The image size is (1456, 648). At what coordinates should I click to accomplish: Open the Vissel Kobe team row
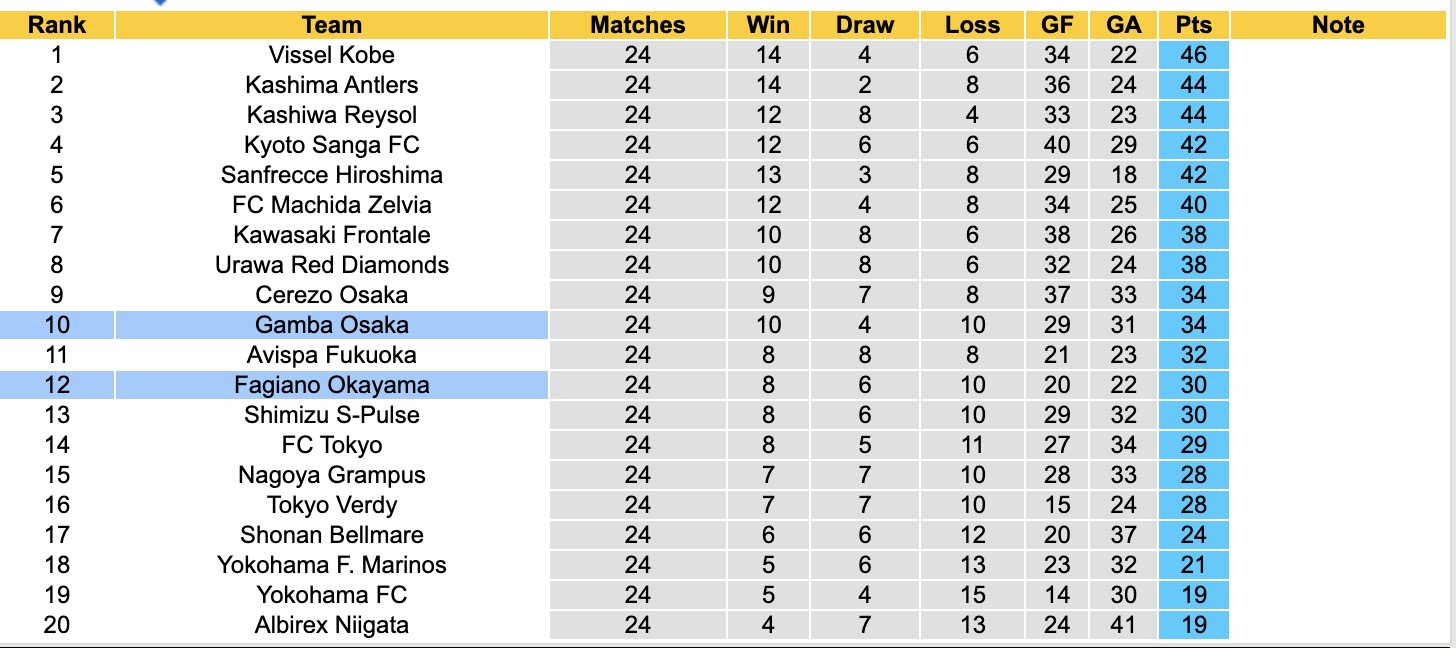(331, 55)
